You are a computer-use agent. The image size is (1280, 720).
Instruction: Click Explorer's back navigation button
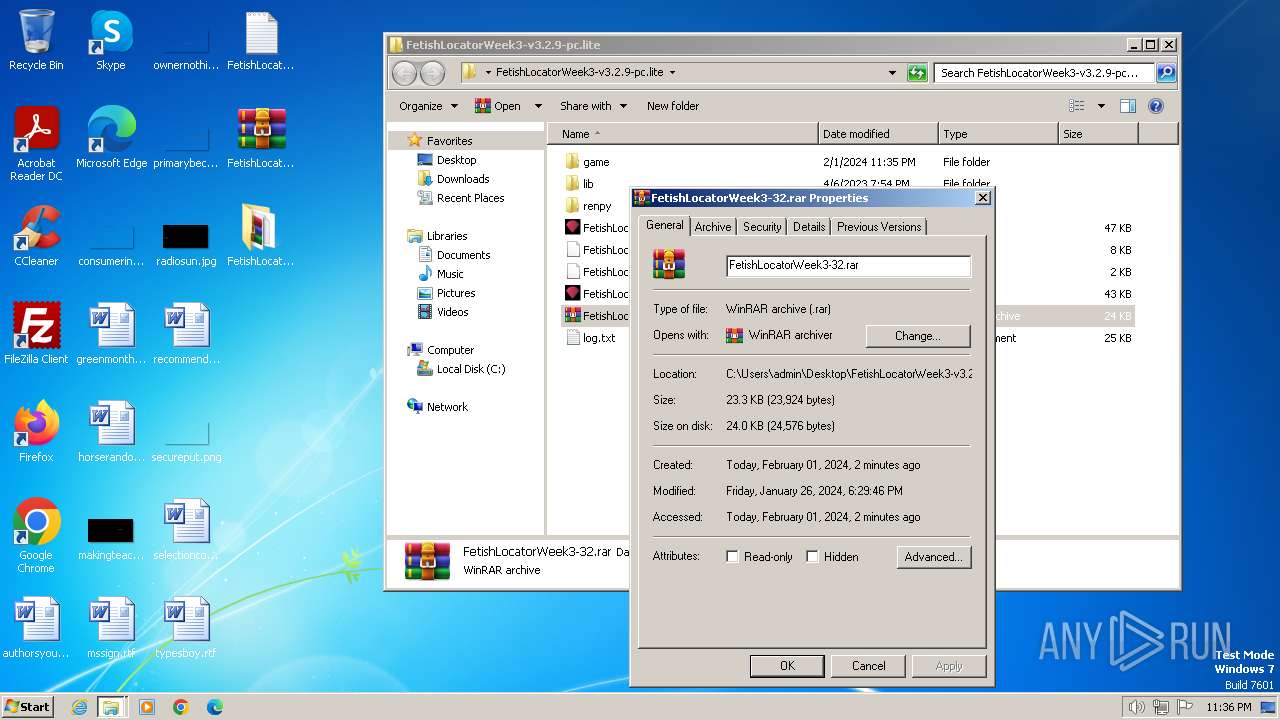pyautogui.click(x=404, y=73)
